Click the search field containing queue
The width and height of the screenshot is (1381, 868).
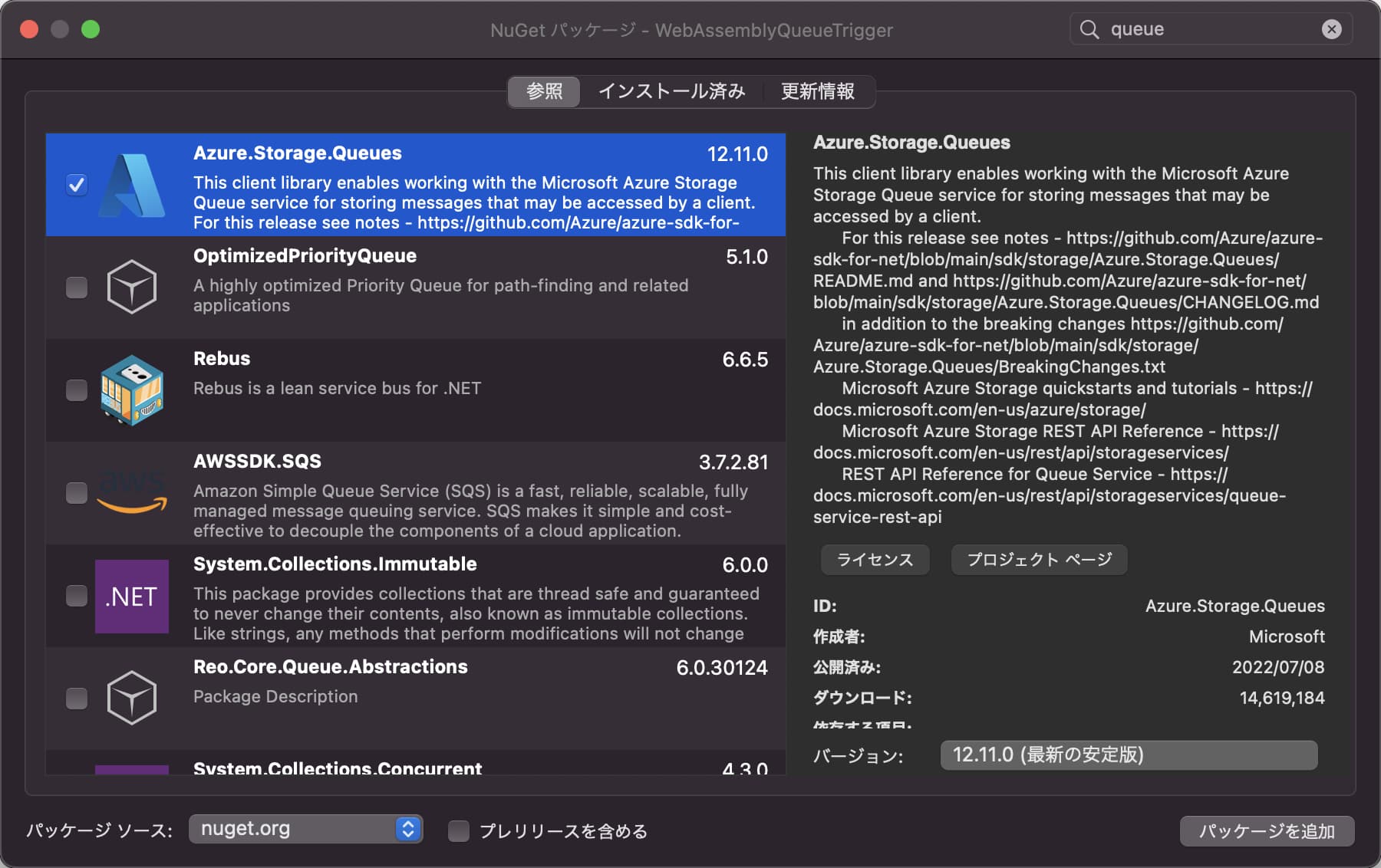[1211, 29]
